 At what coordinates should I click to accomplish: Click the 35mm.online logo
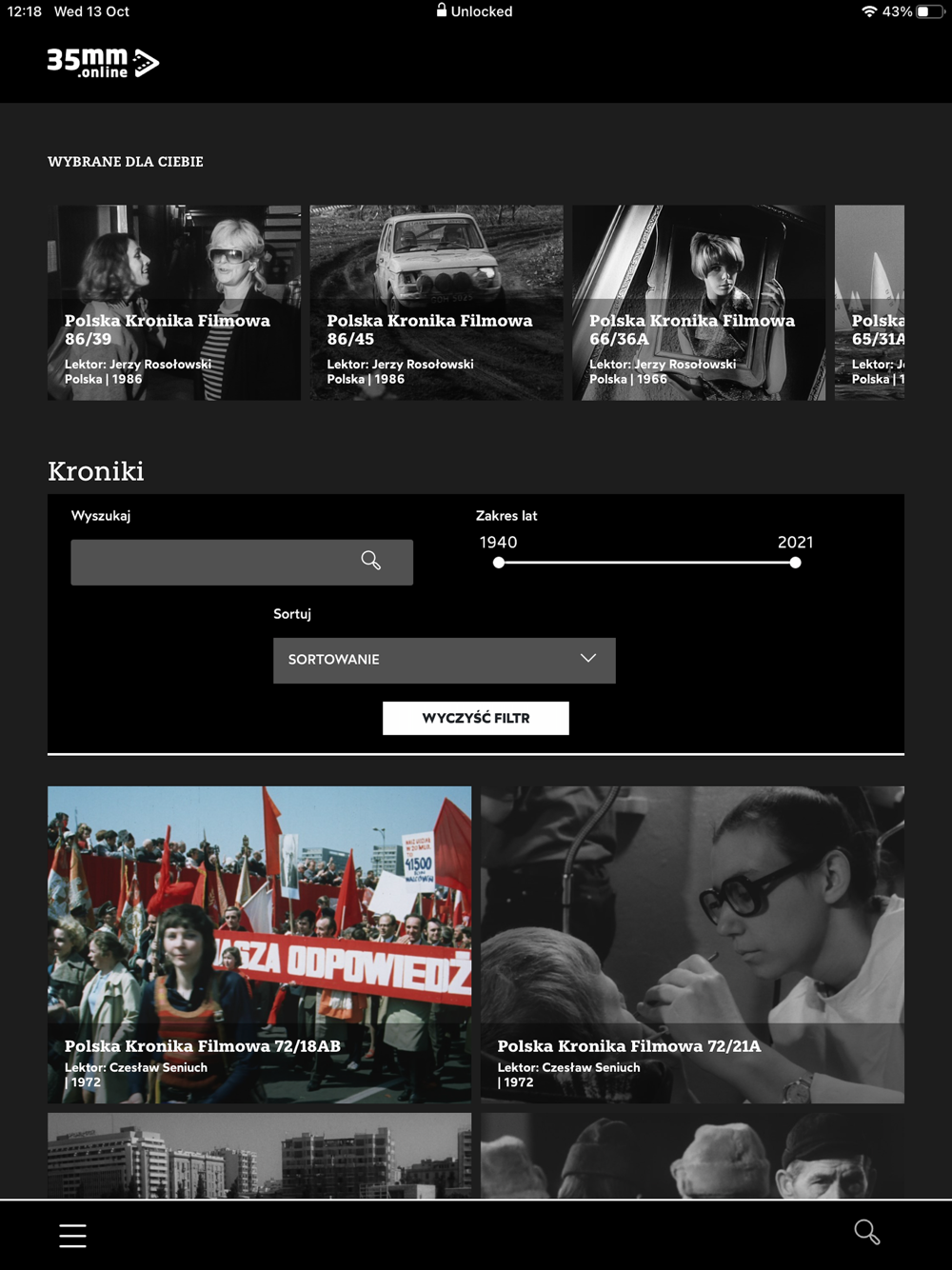[103, 63]
